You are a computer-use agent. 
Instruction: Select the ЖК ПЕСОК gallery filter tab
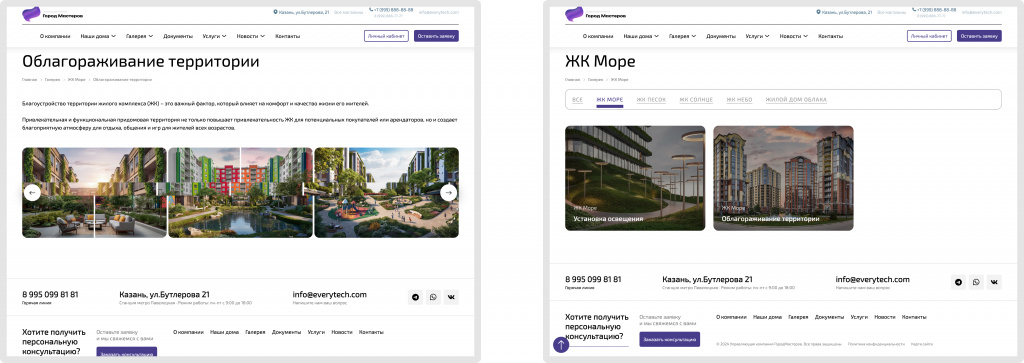pos(651,100)
